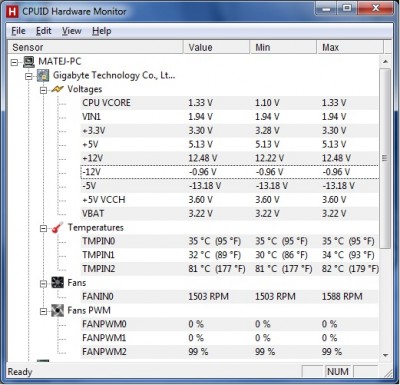
Task: Collapse the Fans group
Action: pos(43,284)
